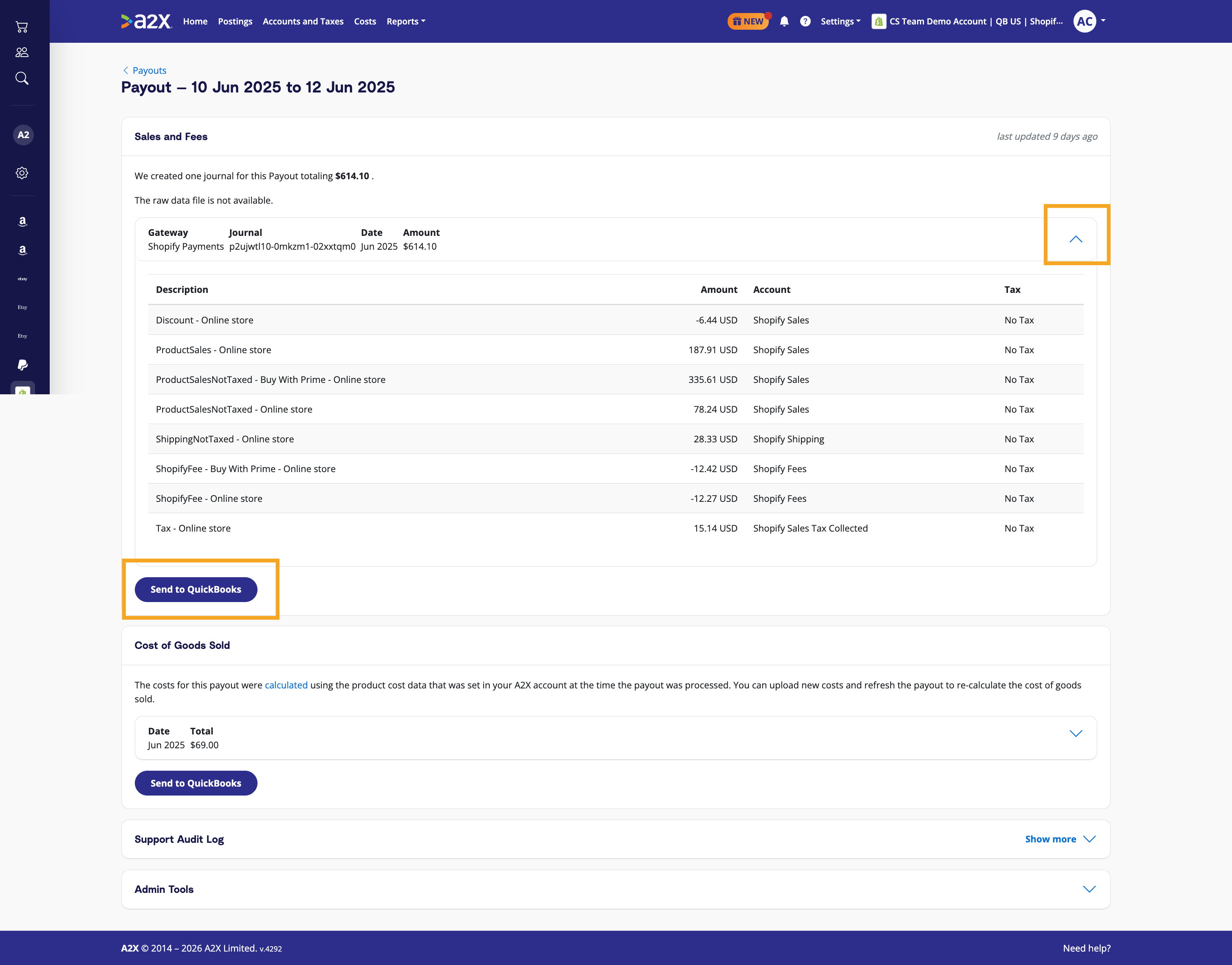Open the NEW gift announcements badge
Screen dimensions: 1232x965
pyautogui.click(x=748, y=22)
